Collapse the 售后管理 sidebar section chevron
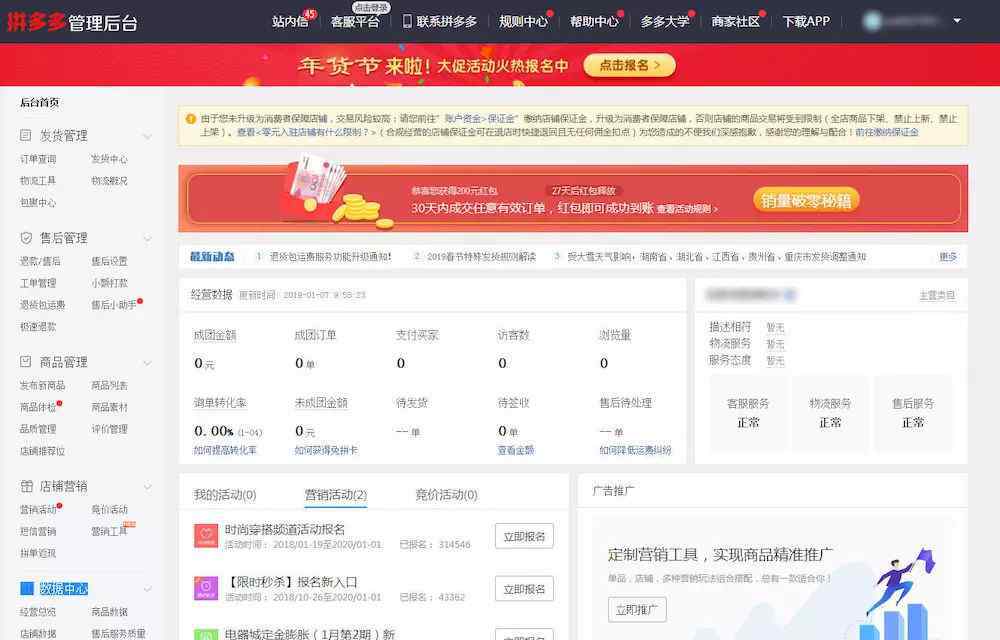 tap(147, 238)
